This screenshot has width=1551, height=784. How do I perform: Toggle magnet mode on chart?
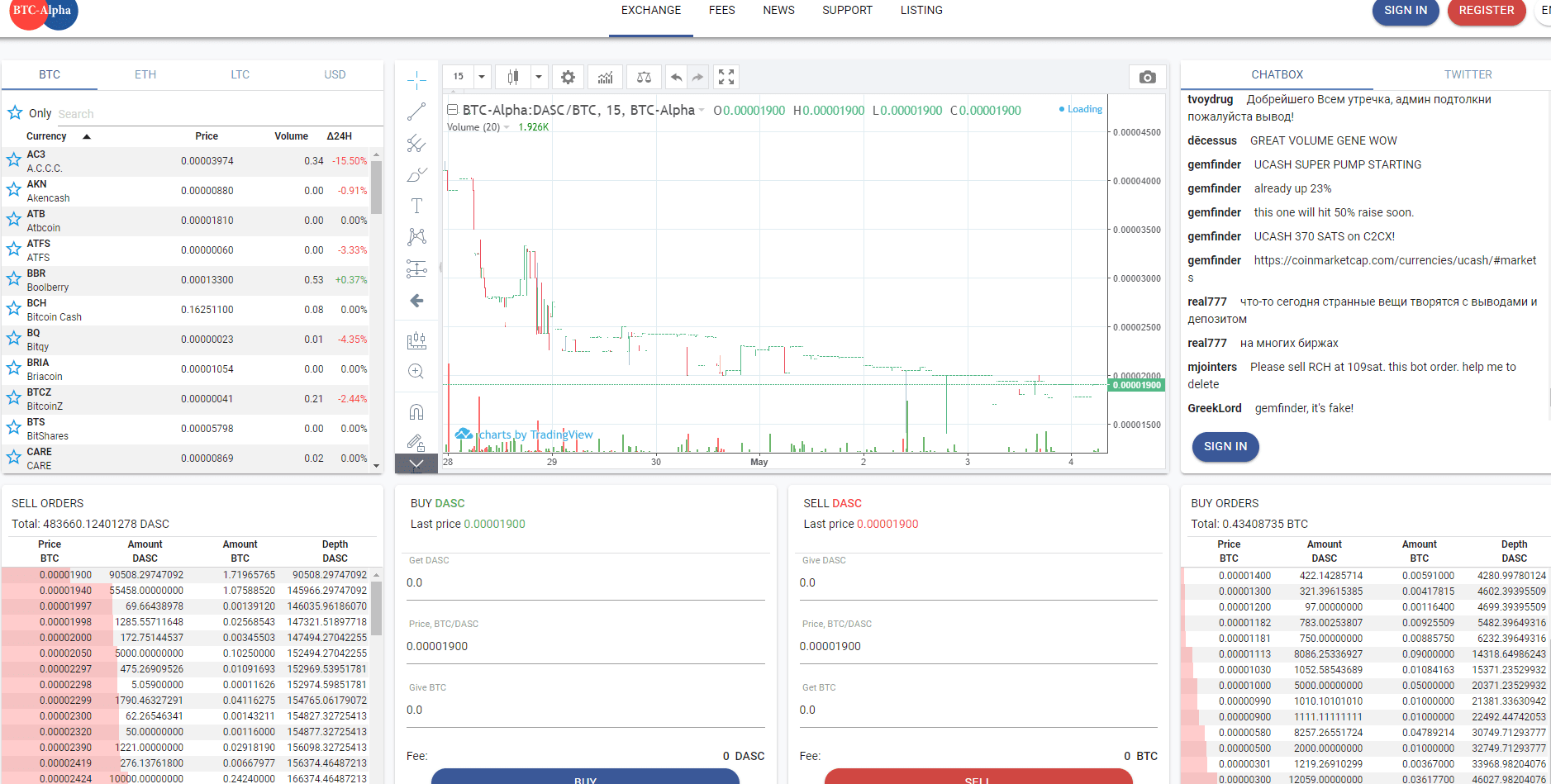coord(416,411)
